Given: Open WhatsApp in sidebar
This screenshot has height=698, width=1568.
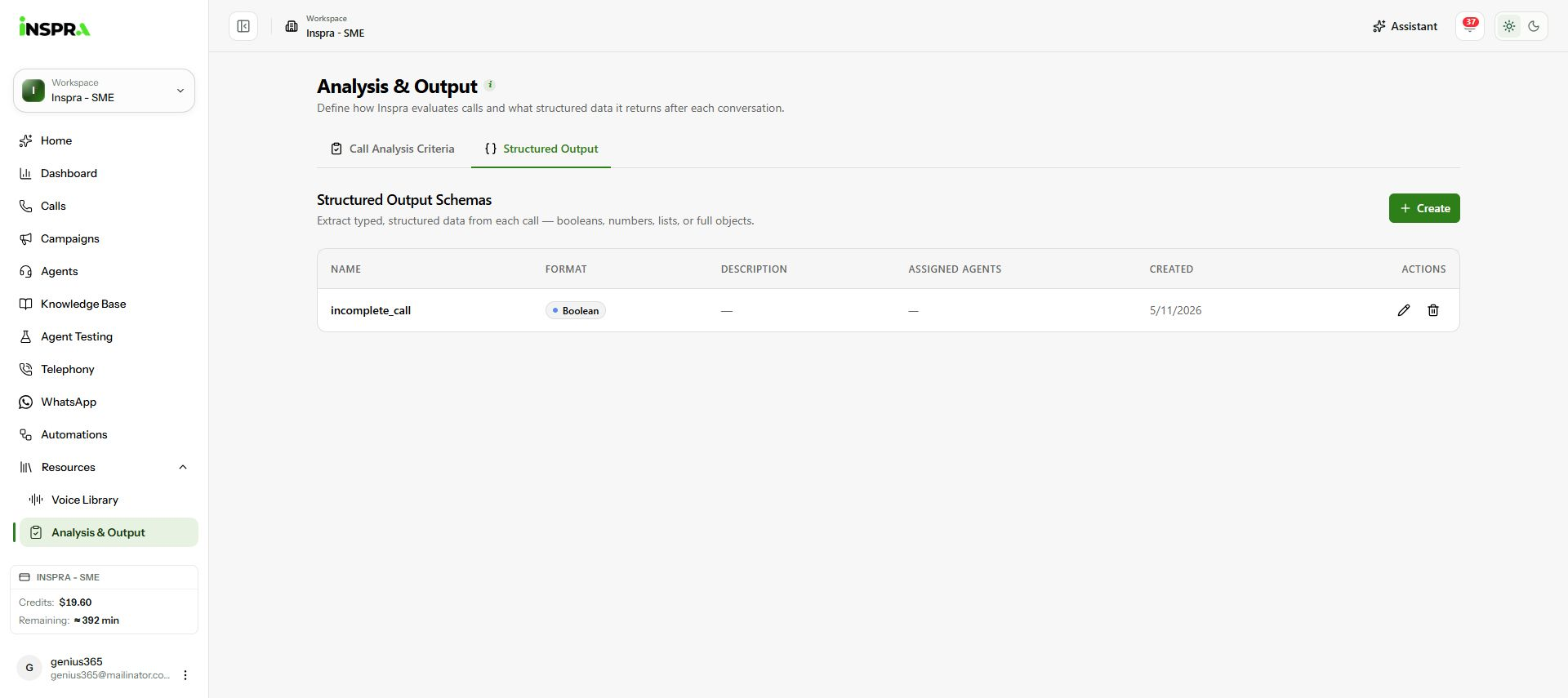Looking at the screenshot, I should click(x=104, y=402).
